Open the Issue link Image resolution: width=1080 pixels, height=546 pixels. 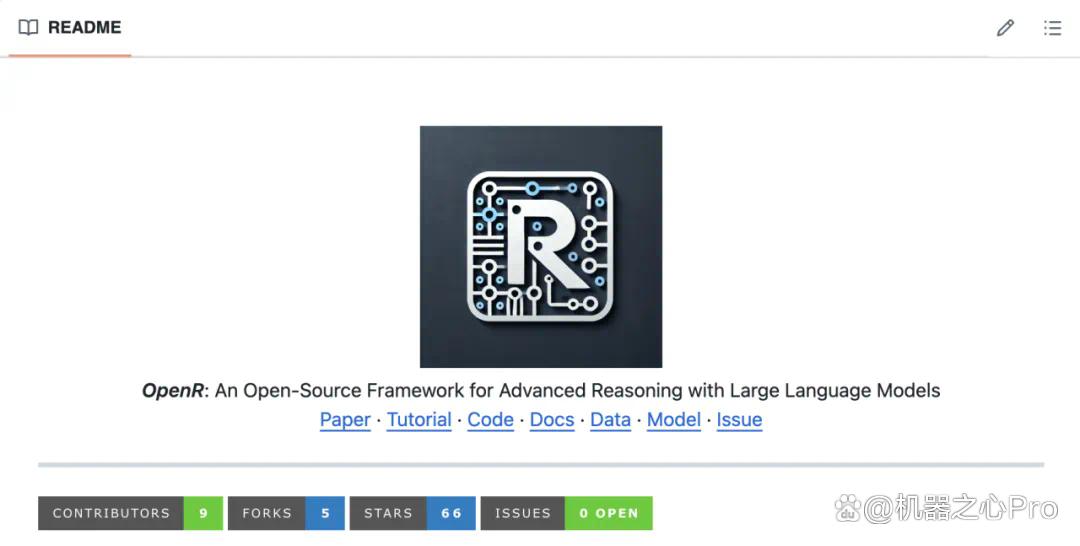(x=739, y=419)
